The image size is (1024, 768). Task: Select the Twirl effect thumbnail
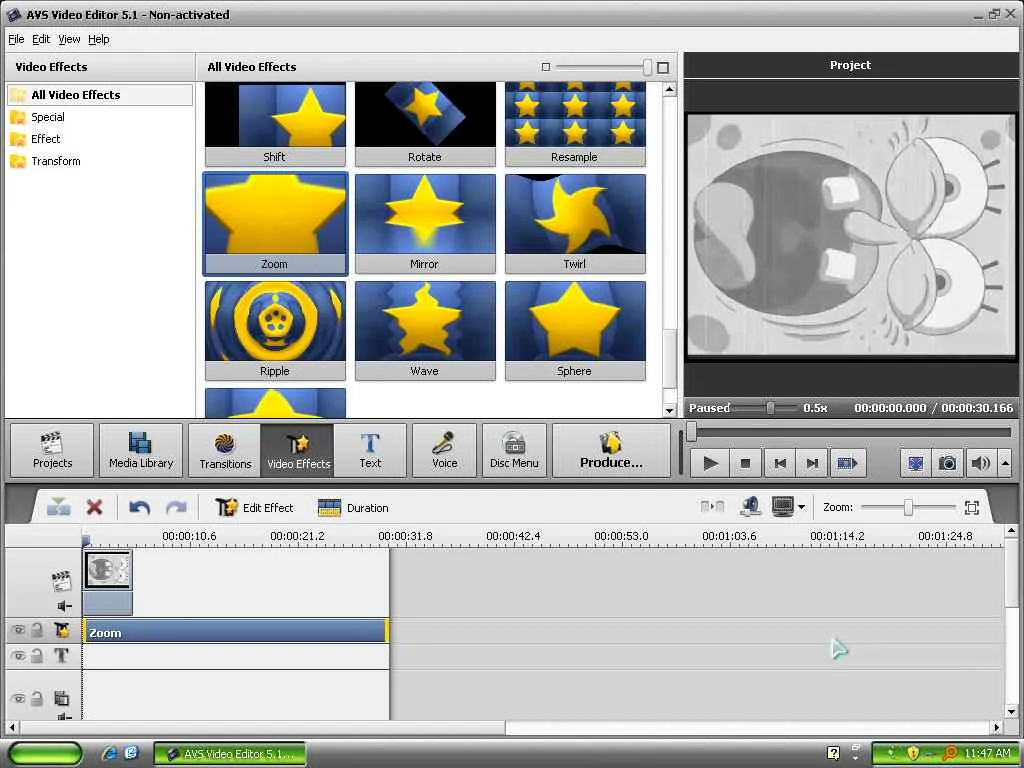point(575,223)
